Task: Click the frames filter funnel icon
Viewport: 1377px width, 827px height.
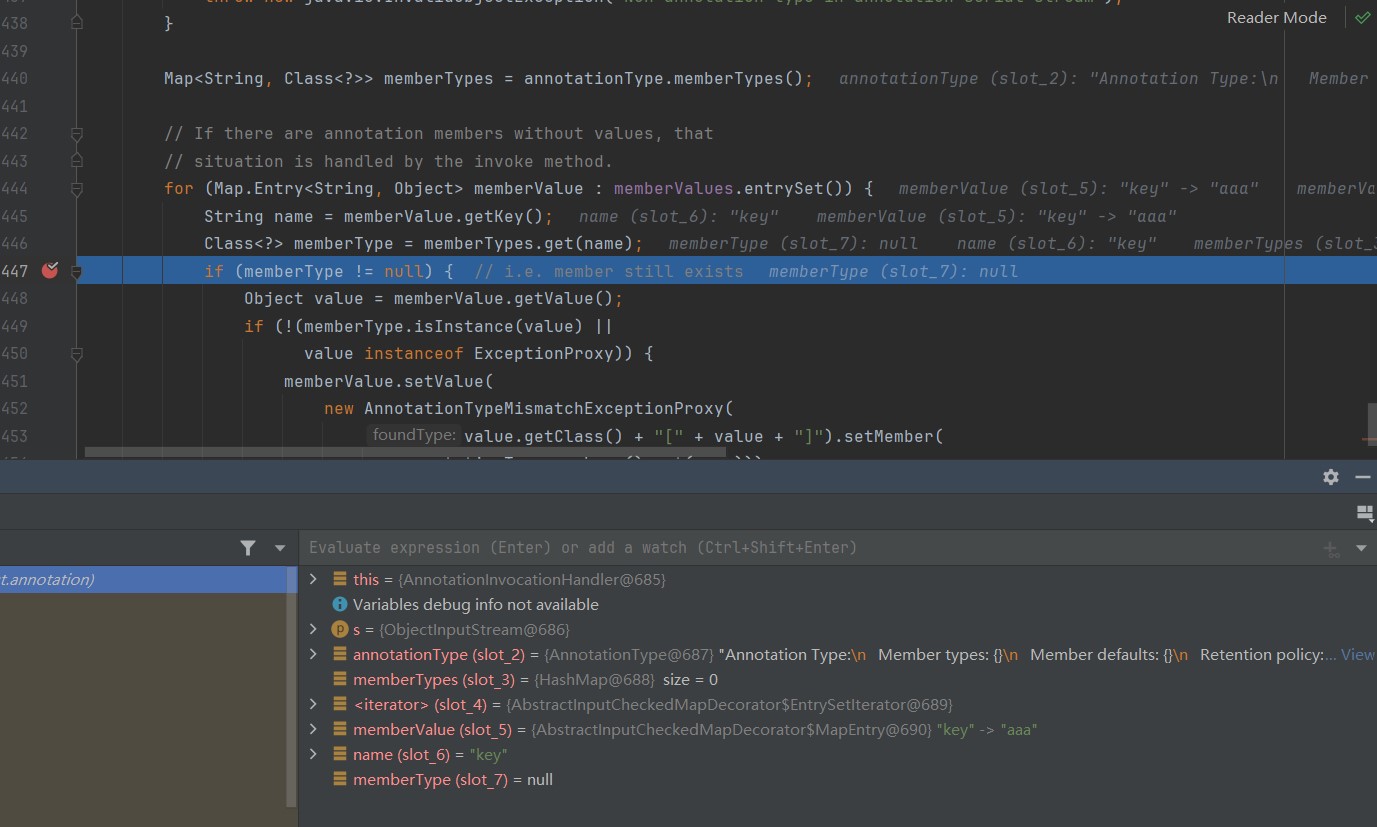Action: point(248,547)
